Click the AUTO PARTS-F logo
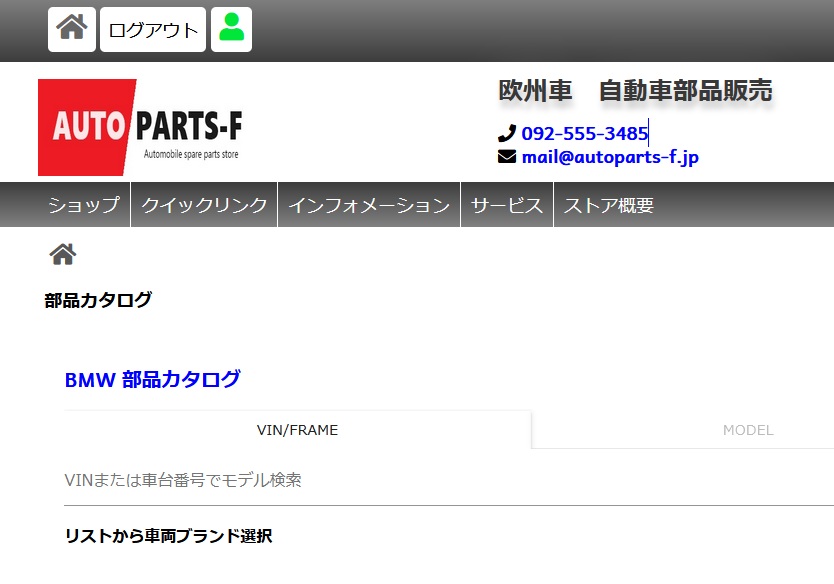Viewport: 834px width, 584px height. coord(140,127)
